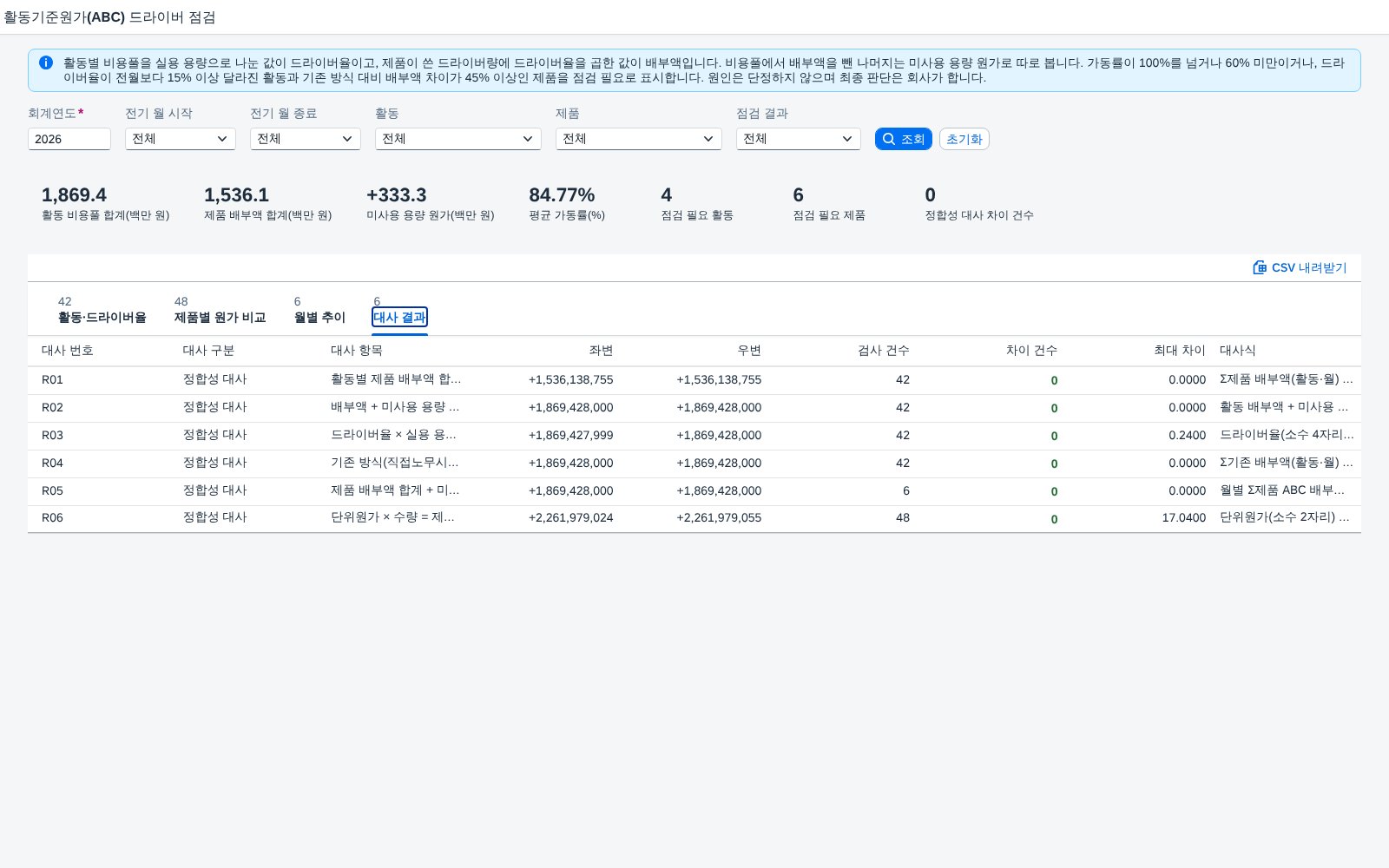Click the 차이 건수 column header
Screen dimensions: 1389x868
tap(1031, 351)
